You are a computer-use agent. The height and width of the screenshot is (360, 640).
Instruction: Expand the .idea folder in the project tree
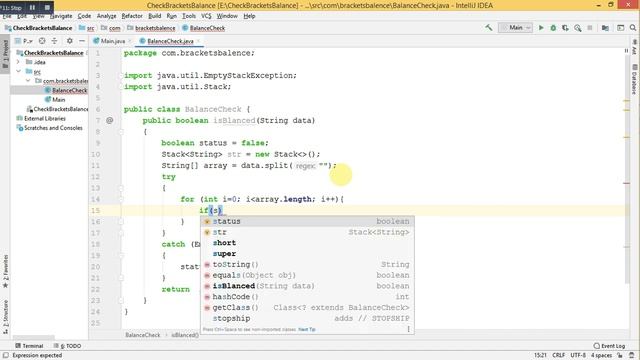point(18,62)
